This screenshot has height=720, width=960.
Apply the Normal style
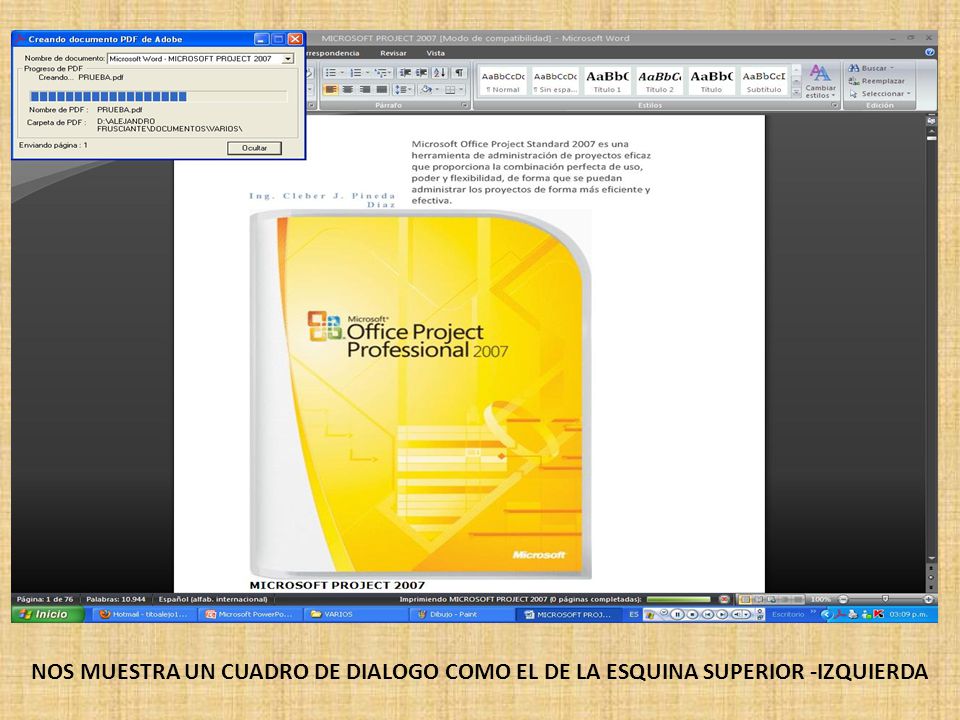pos(503,81)
